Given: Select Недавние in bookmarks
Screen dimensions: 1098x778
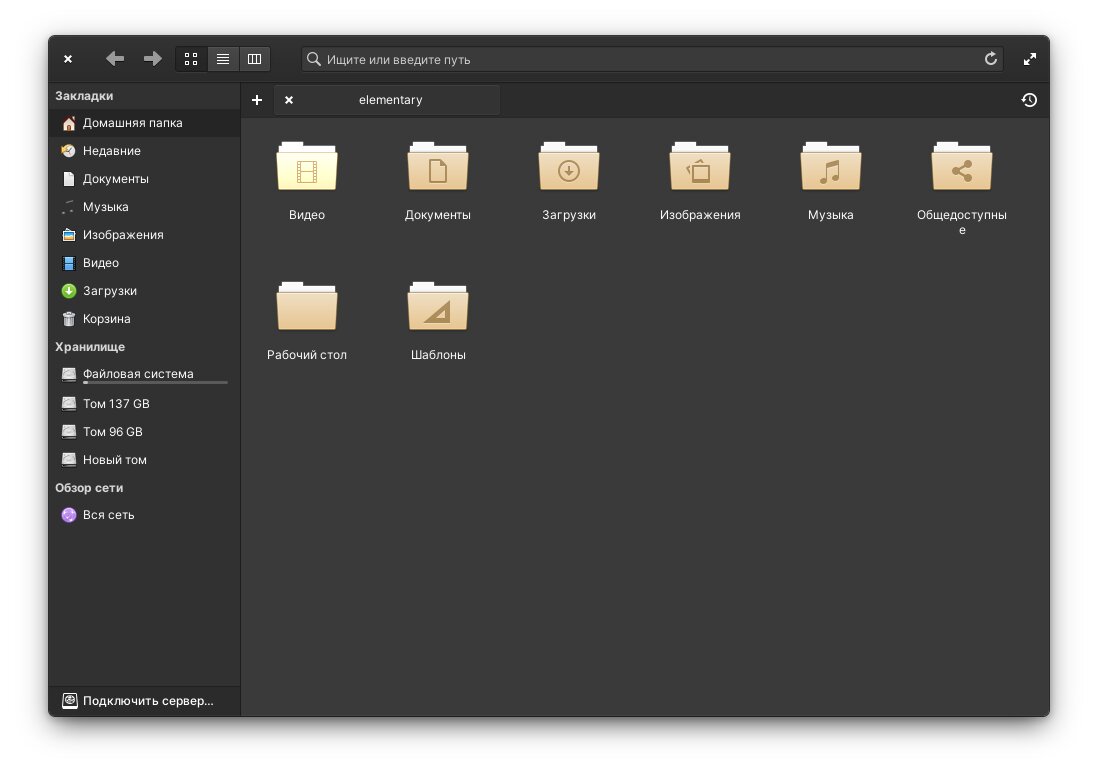Looking at the screenshot, I should pos(111,151).
